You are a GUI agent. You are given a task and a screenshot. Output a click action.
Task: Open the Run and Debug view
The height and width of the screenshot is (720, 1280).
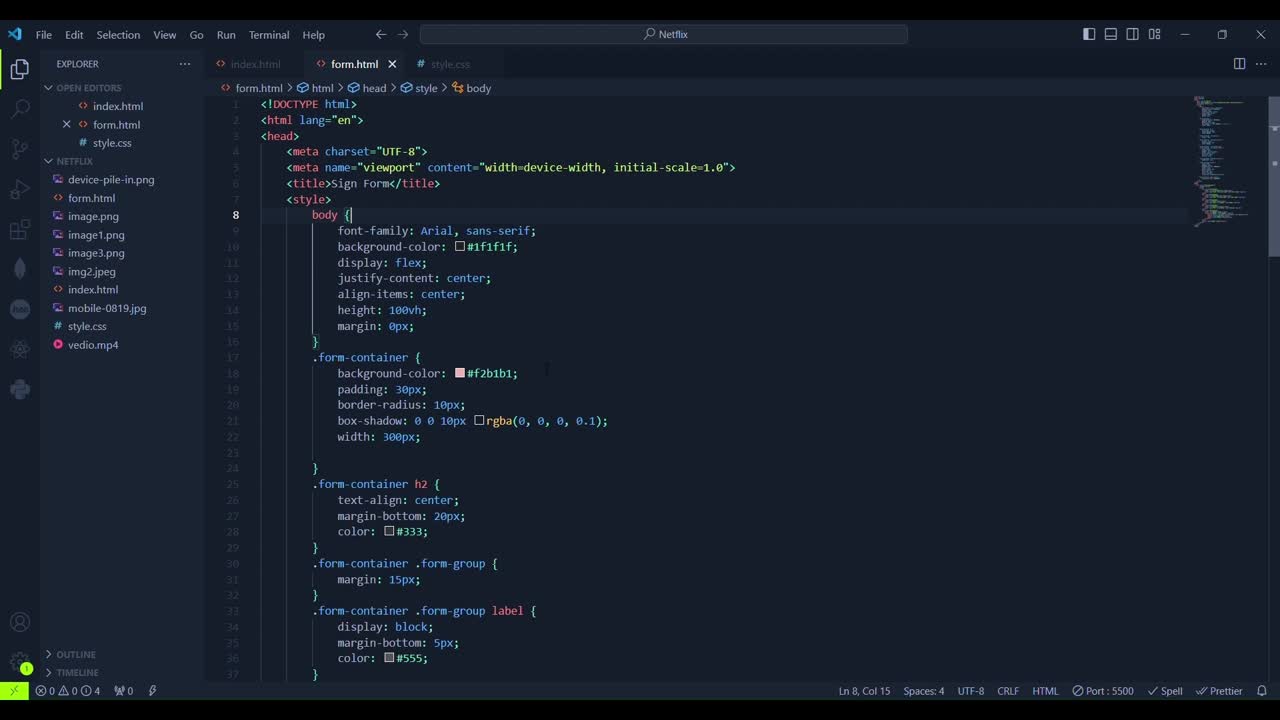pos(20,189)
